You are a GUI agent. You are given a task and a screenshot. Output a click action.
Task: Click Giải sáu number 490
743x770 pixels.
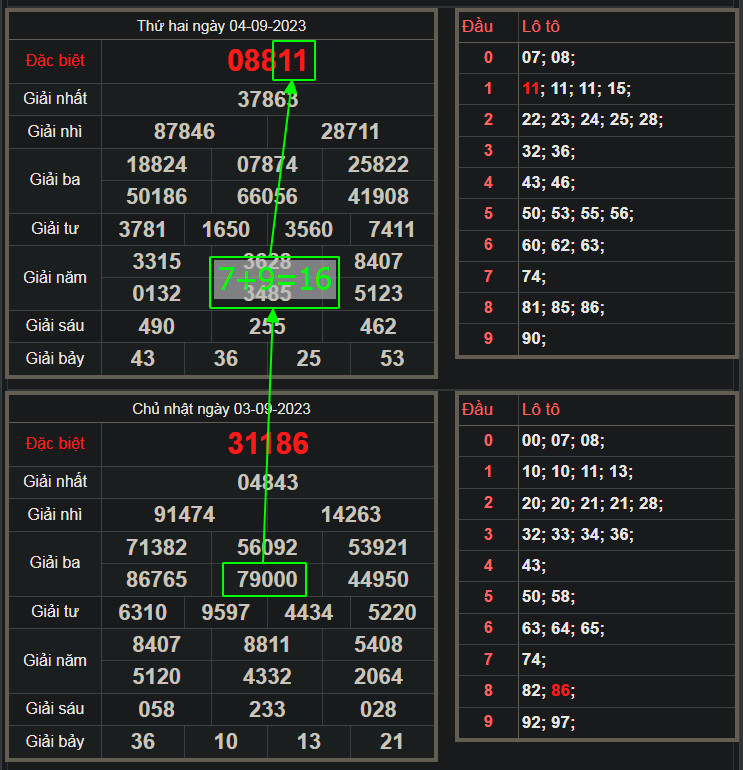pos(156,326)
